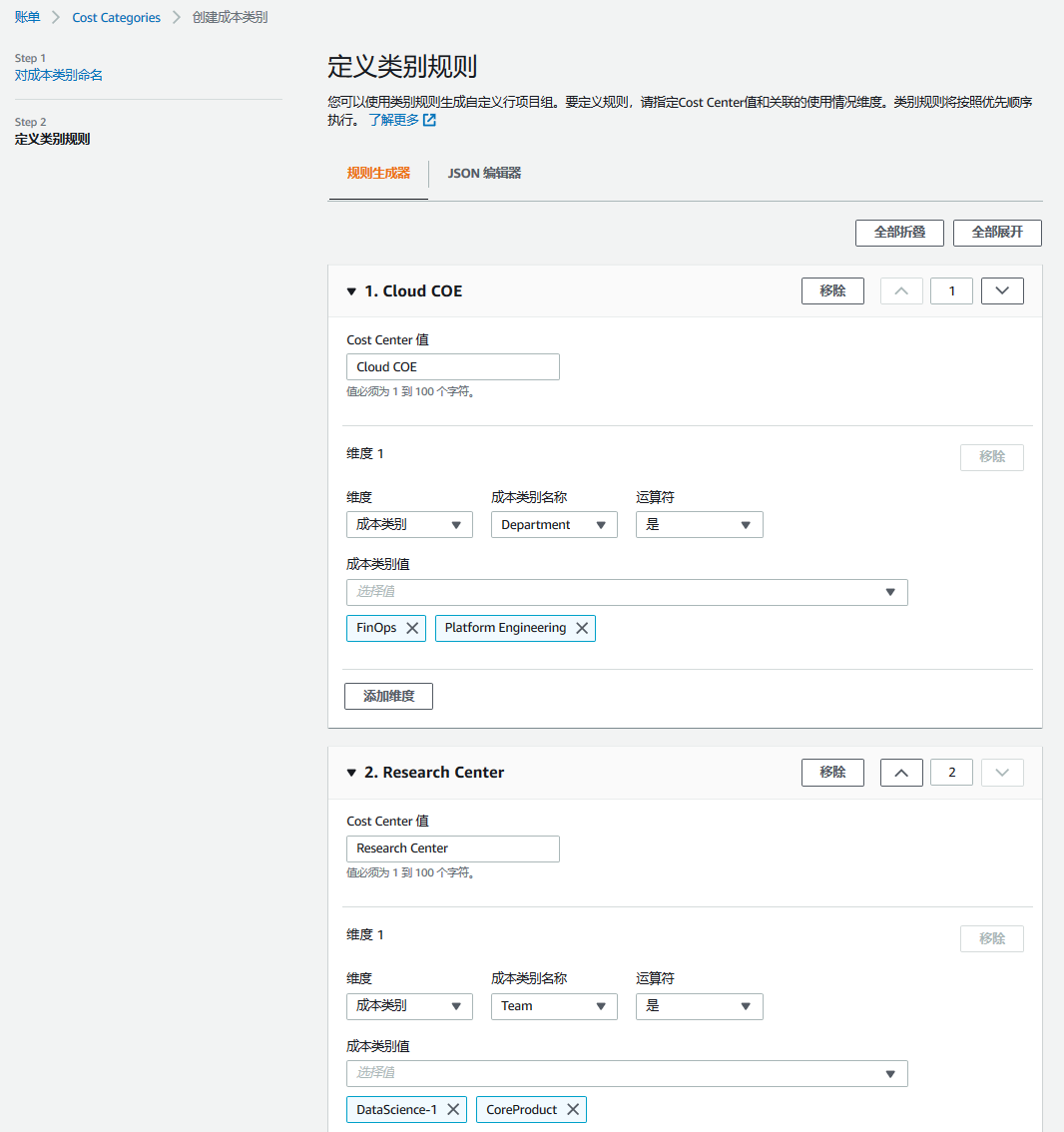Remove the FinOps tag value
This screenshot has width=1064, height=1132.
tap(412, 628)
